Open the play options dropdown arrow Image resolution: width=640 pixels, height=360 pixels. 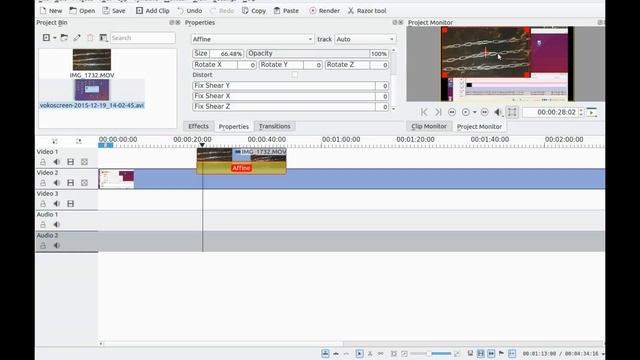(x=475, y=112)
